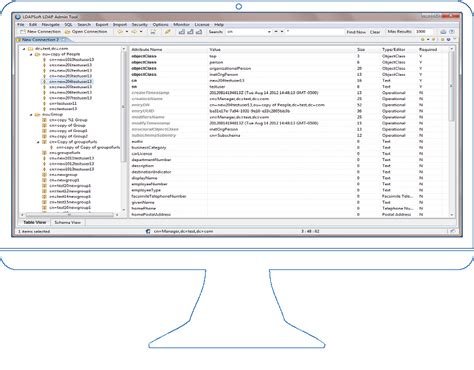
Task: Open the Edit menu
Action: click(33, 25)
